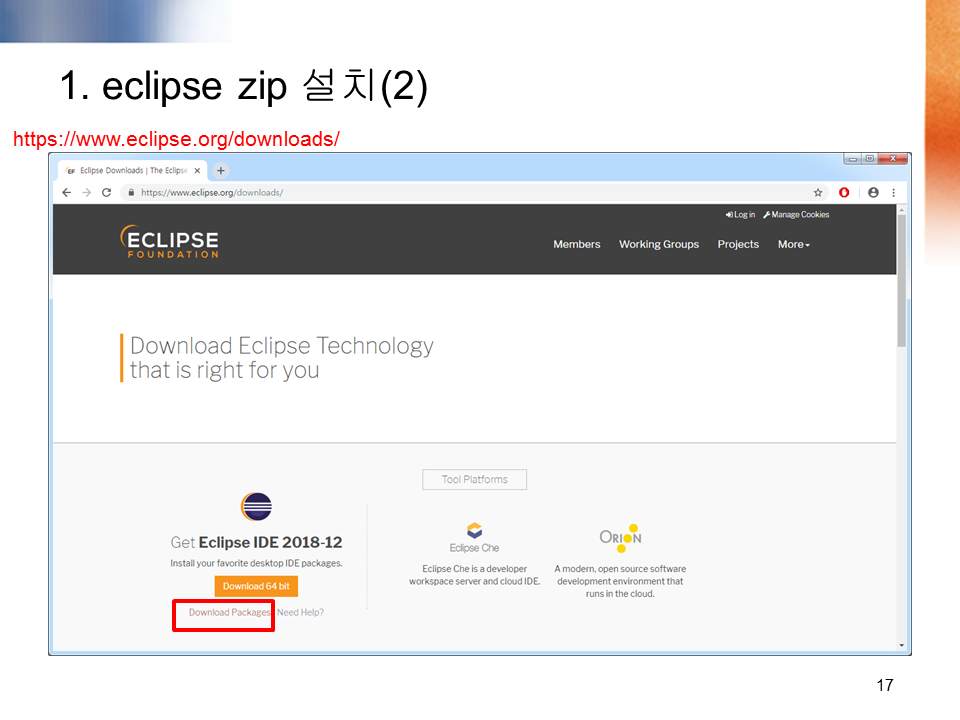960x720 pixels.
Task: Open the browser three-dot menu
Action: pyautogui.click(x=893, y=192)
